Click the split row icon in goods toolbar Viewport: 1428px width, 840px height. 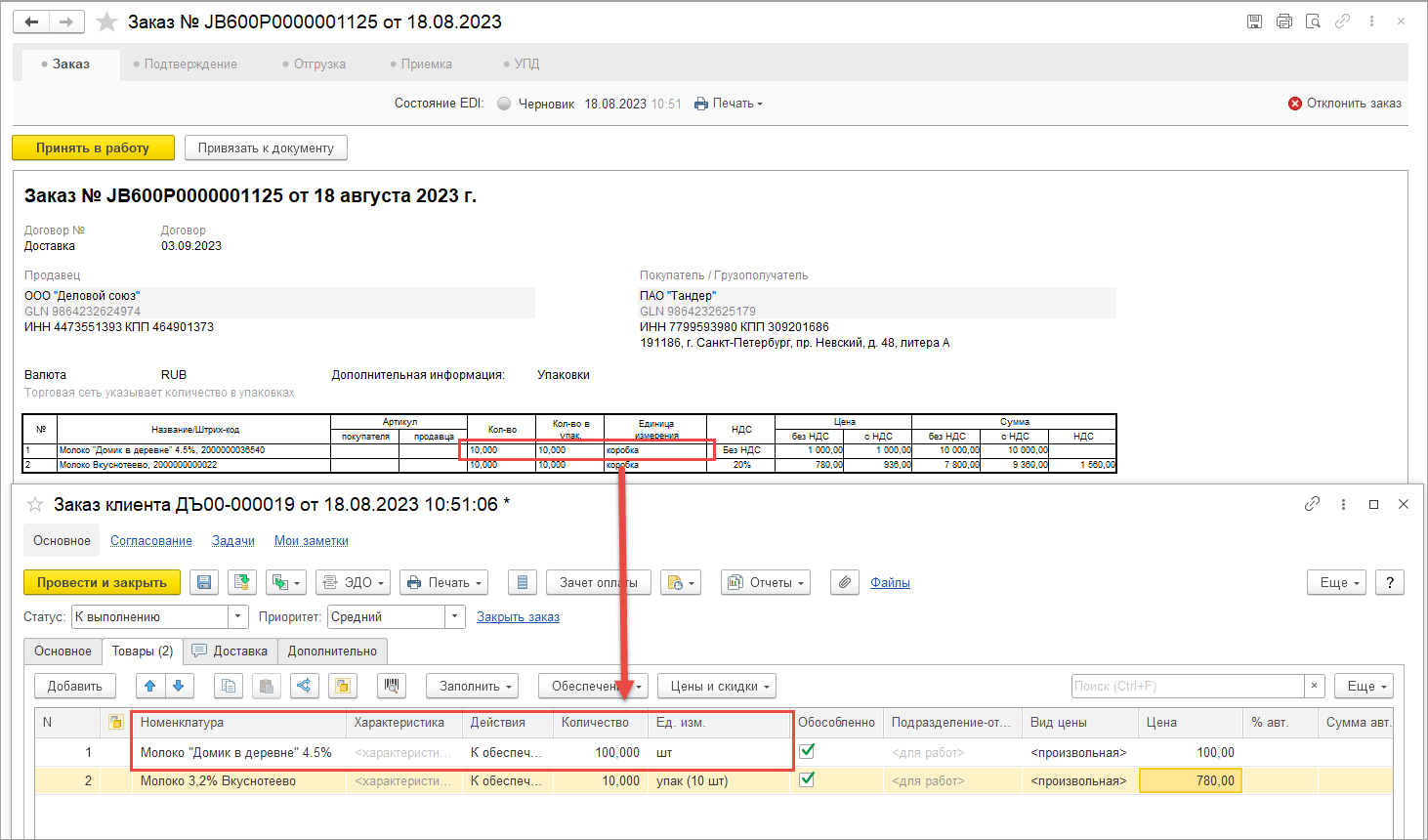(x=305, y=686)
